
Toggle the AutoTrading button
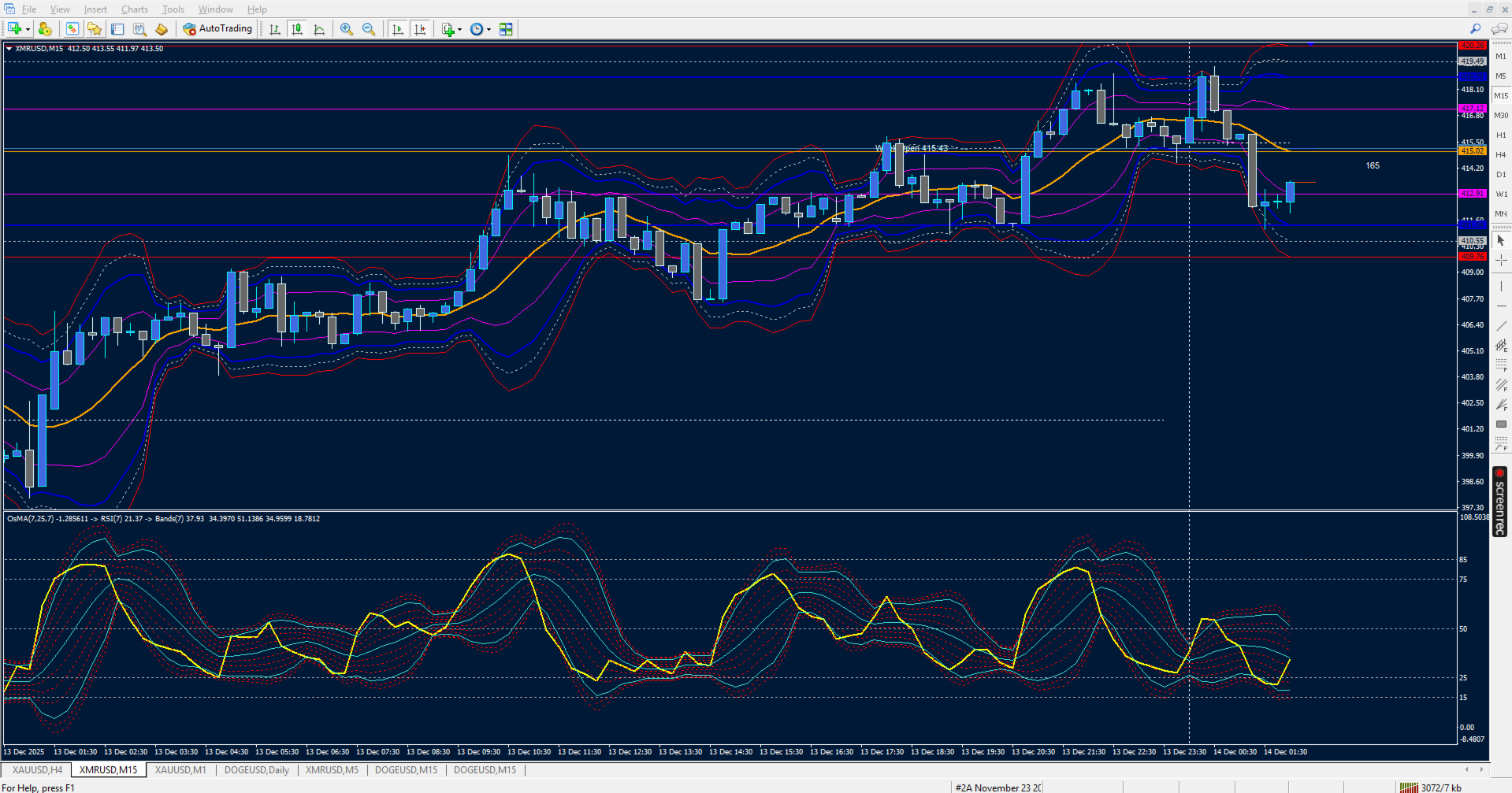[x=217, y=29]
